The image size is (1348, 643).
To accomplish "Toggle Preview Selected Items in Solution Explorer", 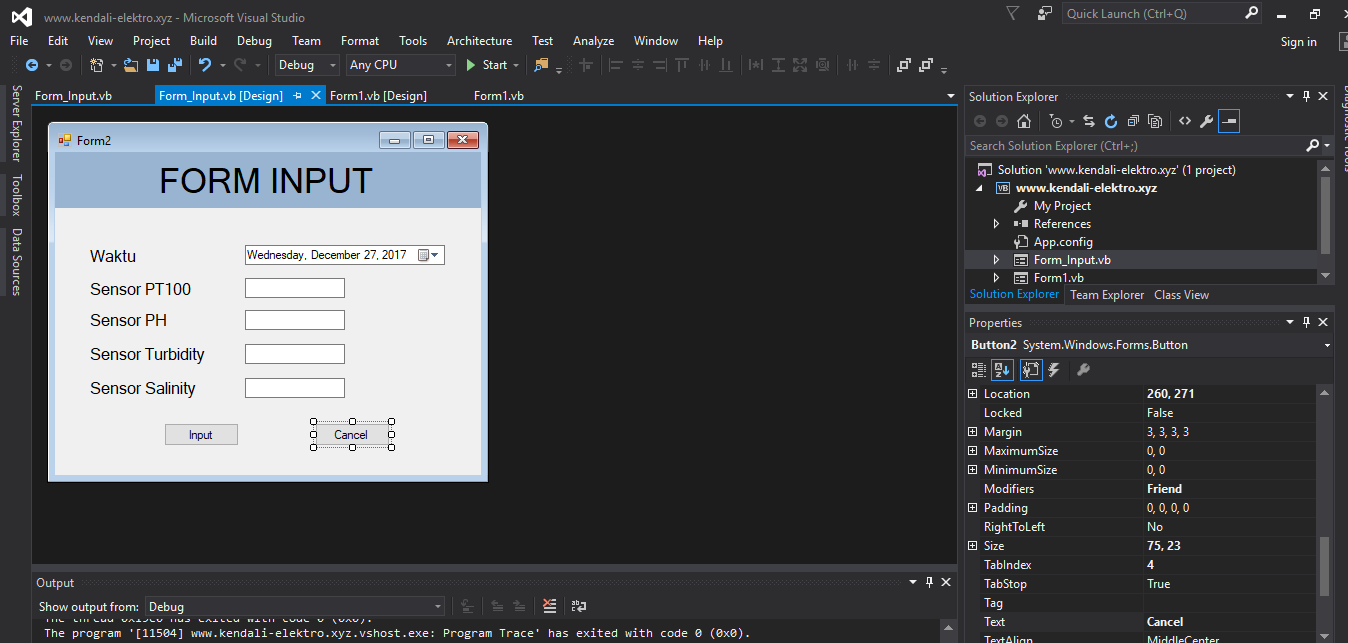I will pyautogui.click(x=1229, y=121).
